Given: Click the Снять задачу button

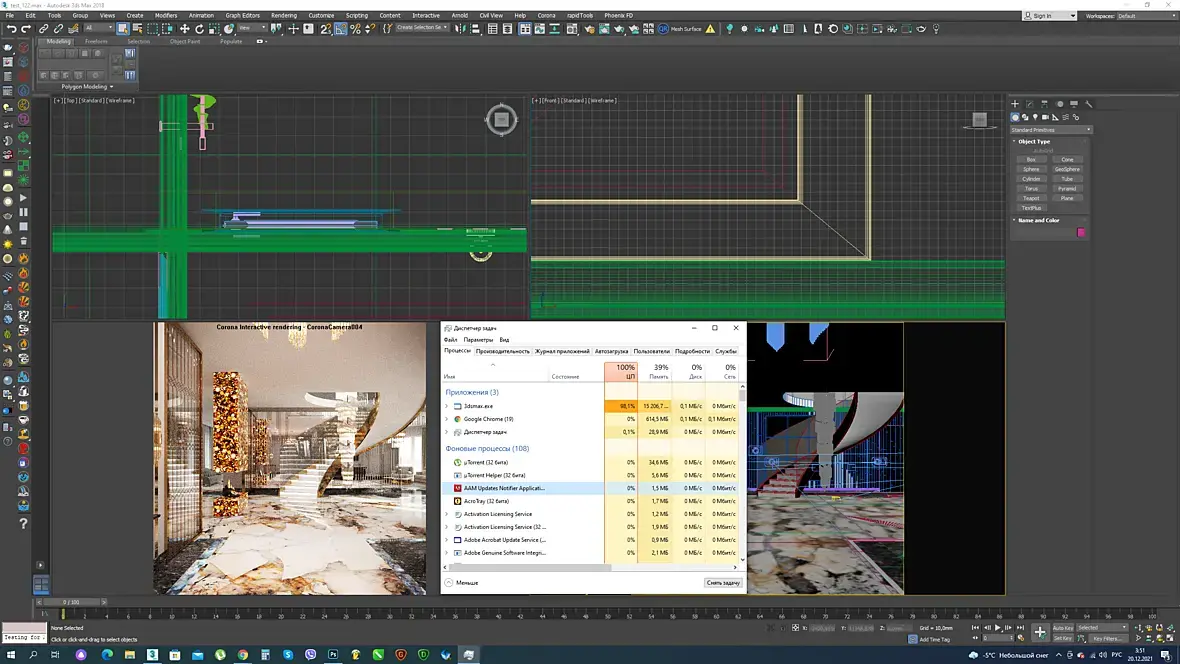Looking at the screenshot, I should [722, 582].
